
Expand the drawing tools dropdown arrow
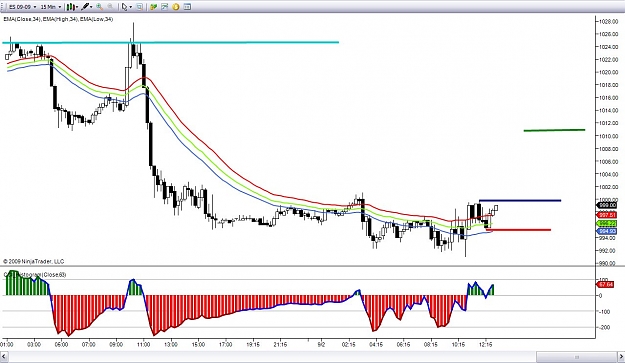91,7
